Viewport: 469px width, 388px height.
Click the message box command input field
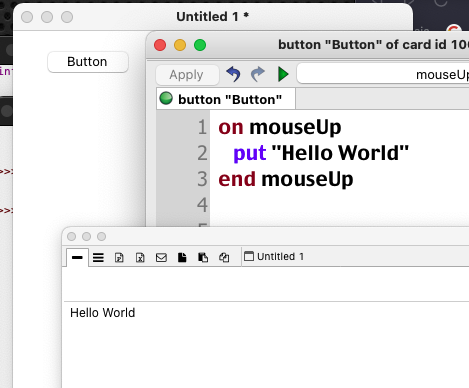(x=266, y=284)
